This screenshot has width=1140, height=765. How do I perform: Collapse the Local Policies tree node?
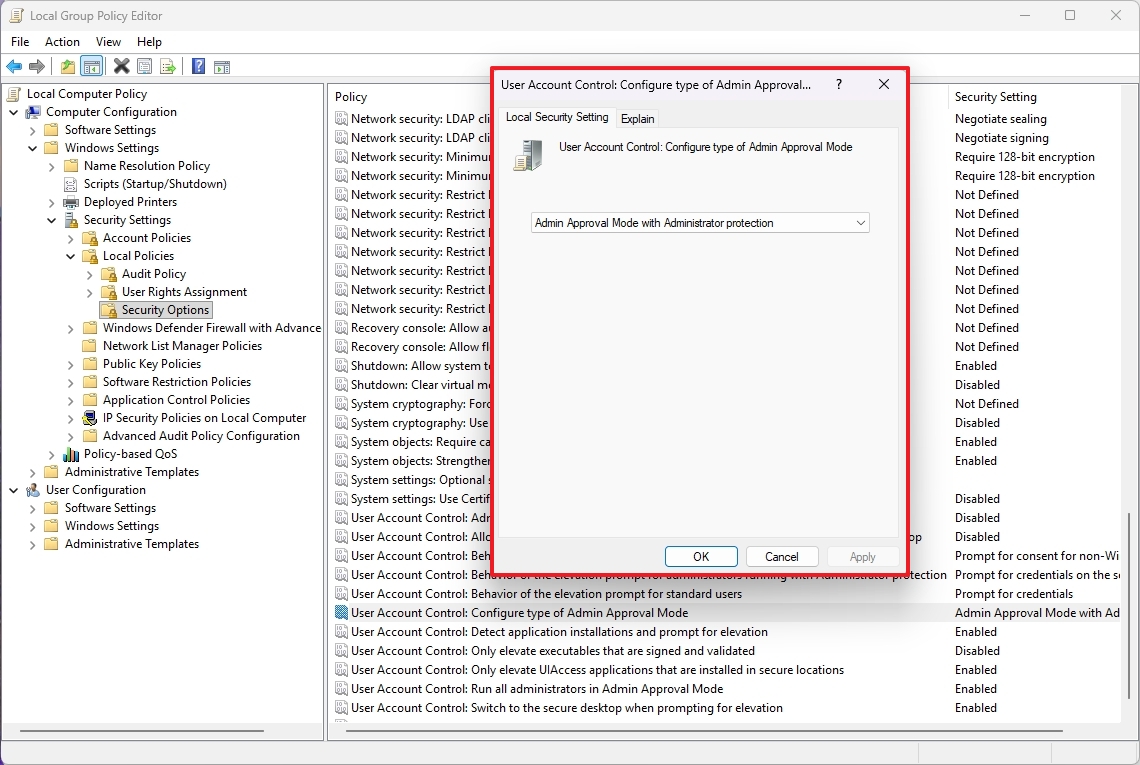point(70,255)
